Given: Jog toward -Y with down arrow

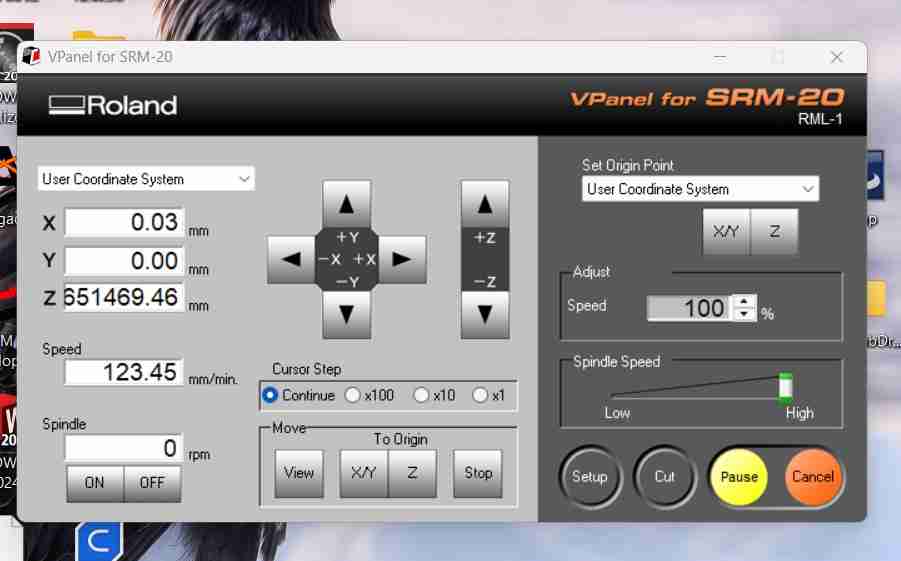Looking at the screenshot, I should 346,314.
